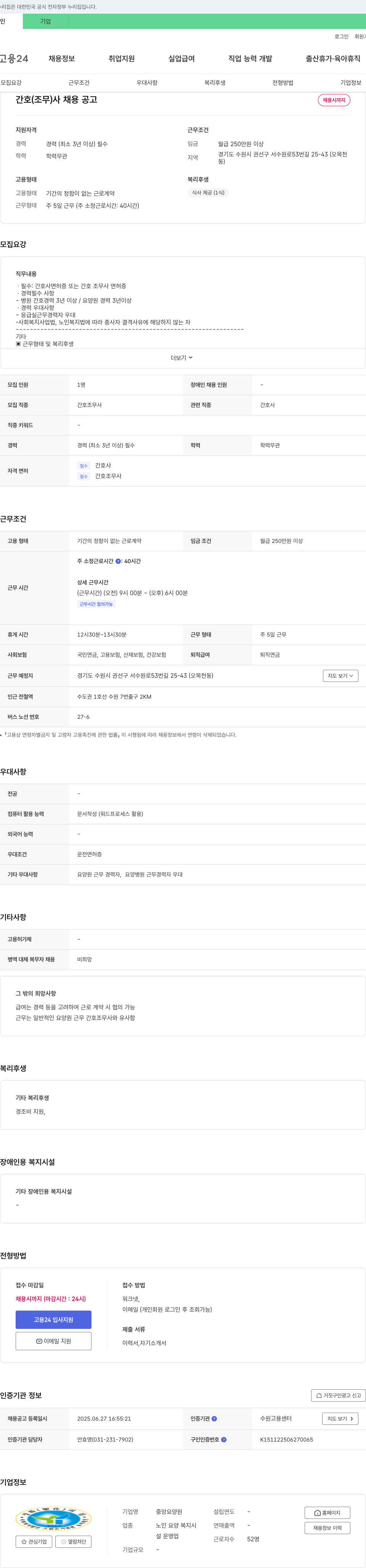Open 채용정보 menu
The height and width of the screenshot is (1568, 366).
coord(61,58)
